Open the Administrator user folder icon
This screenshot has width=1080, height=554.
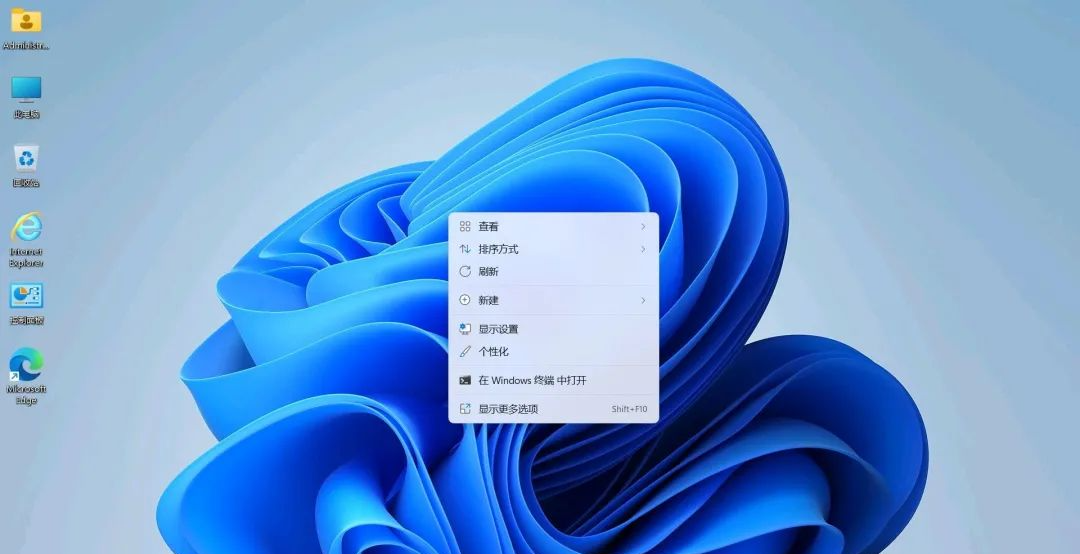26,21
